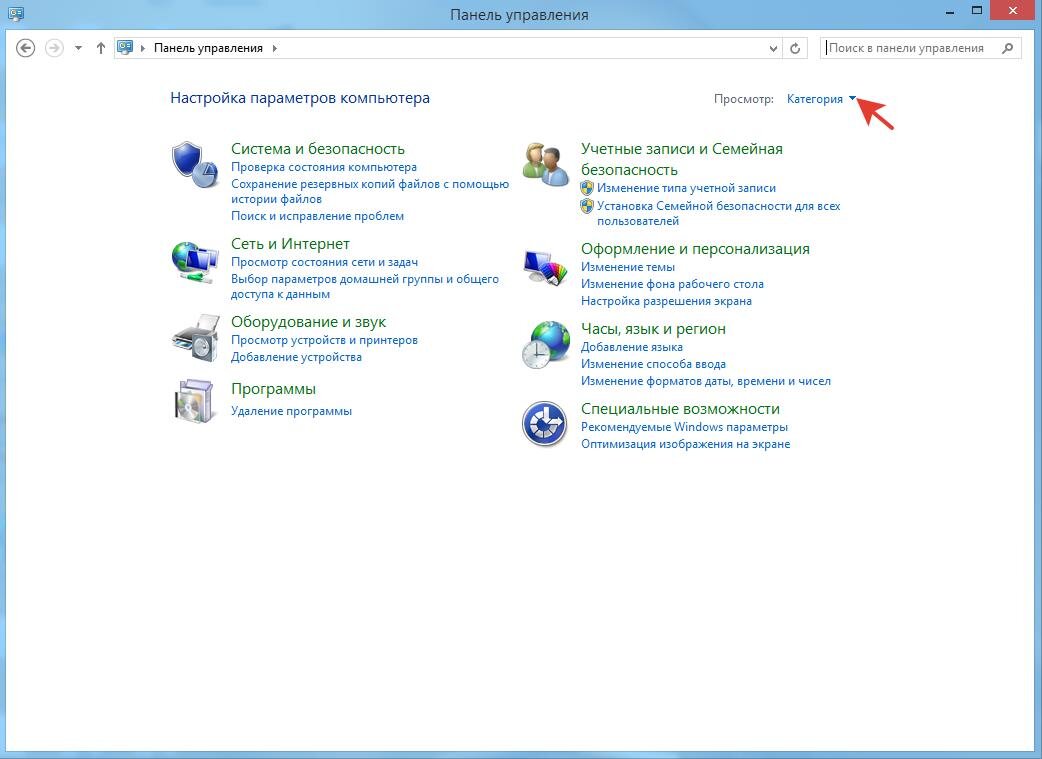Viewport: 1042px width, 759px height.
Task: Click Добавление языка link
Action: (x=631, y=347)
